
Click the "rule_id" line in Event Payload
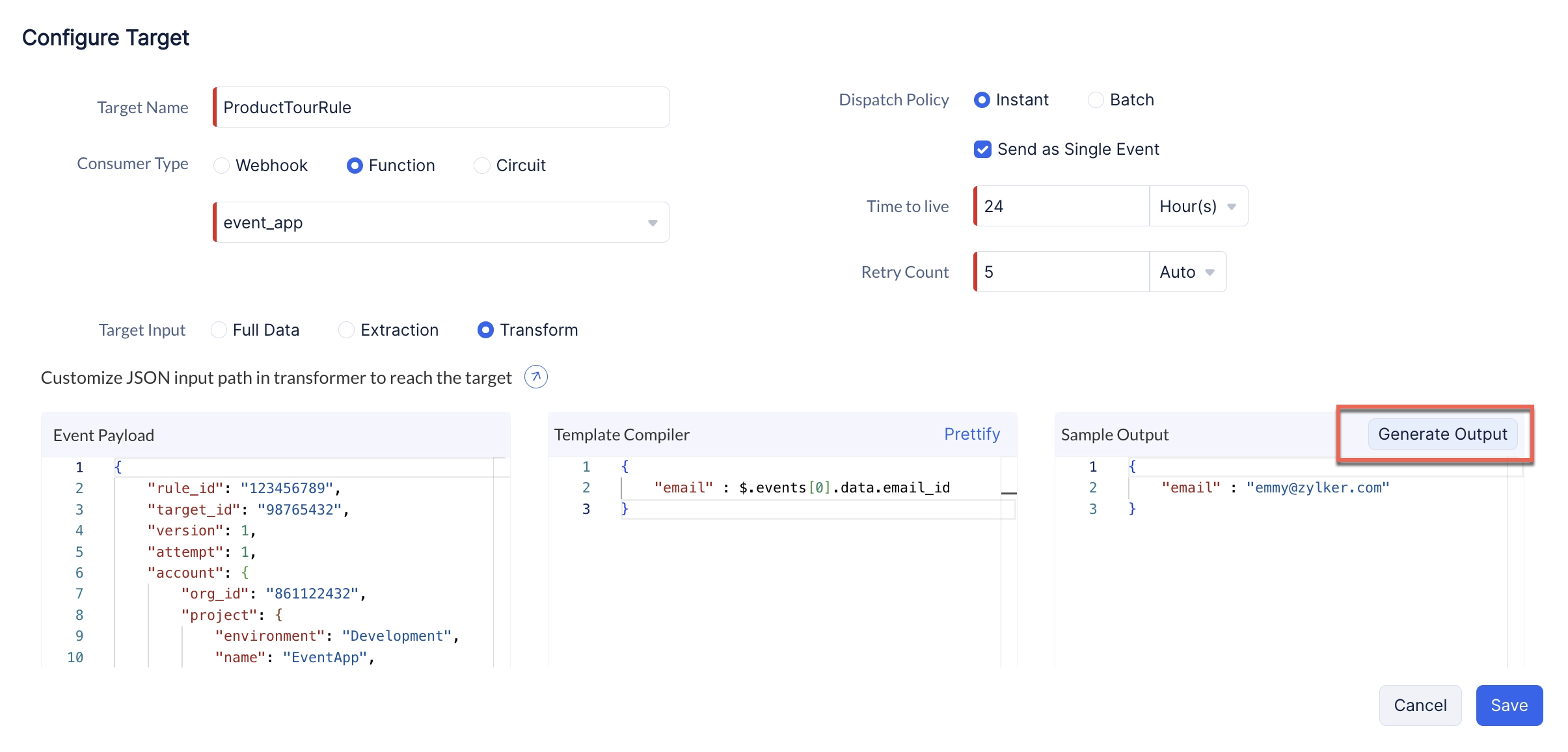[x=244, y=488]
